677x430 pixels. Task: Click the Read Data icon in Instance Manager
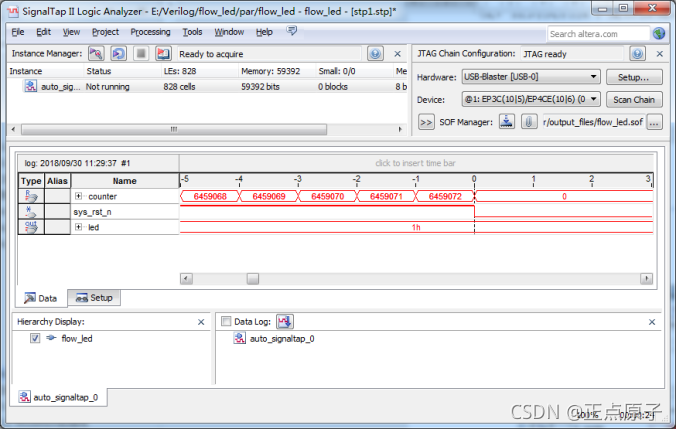[x=163, y=54]
